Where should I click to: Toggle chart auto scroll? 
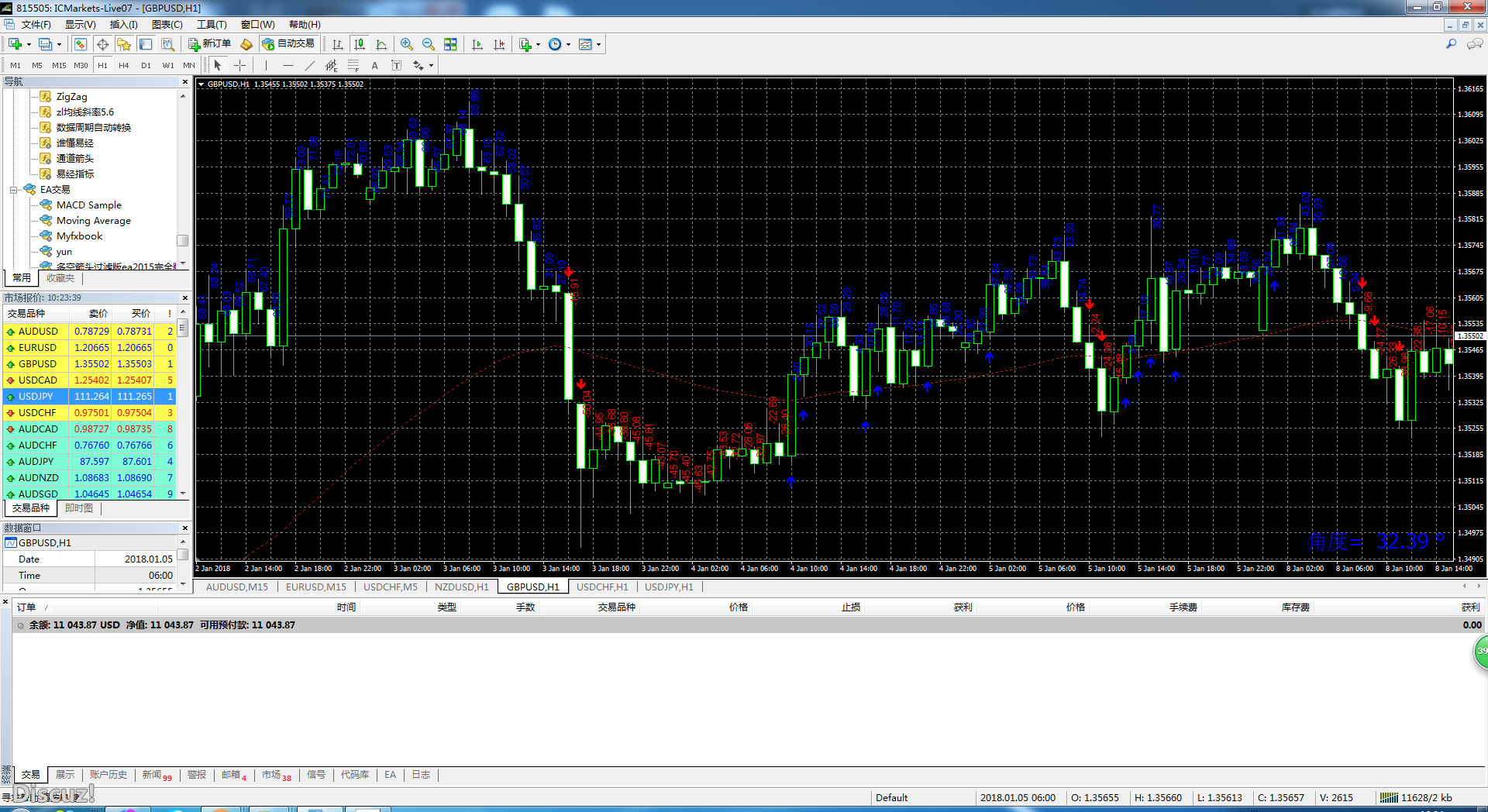tap(477, 44)
